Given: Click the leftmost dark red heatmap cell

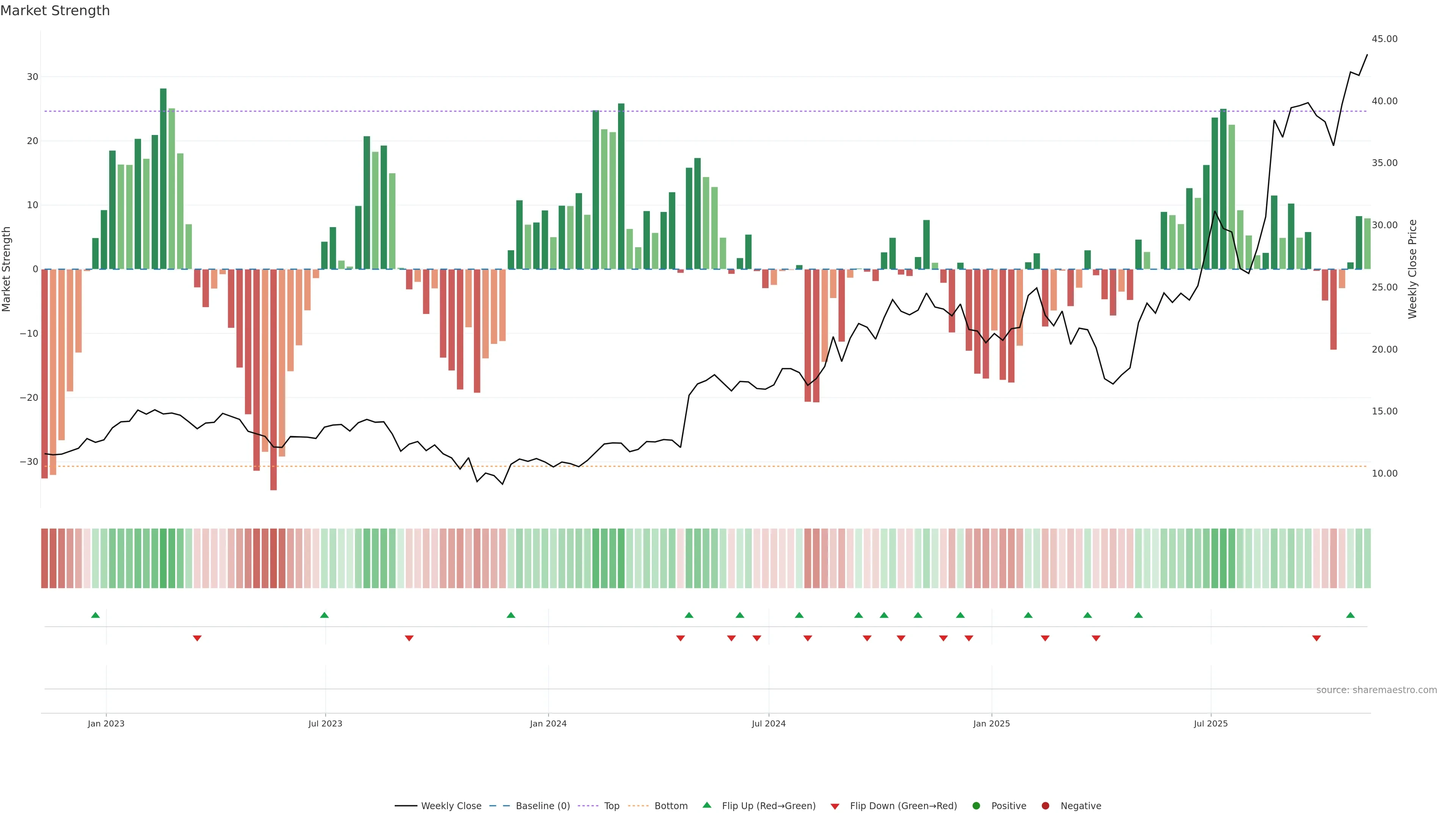Looking at the screenshot, I should pyautogui.click(x=45, y=559).
